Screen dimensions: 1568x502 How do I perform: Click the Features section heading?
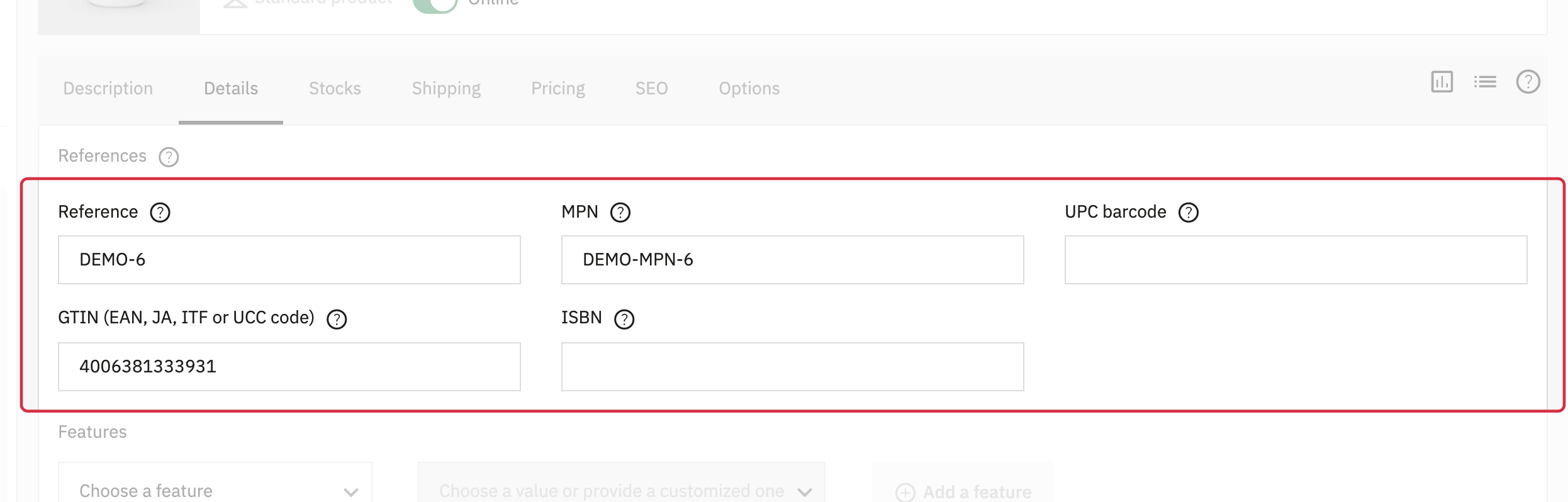(92, 432)
